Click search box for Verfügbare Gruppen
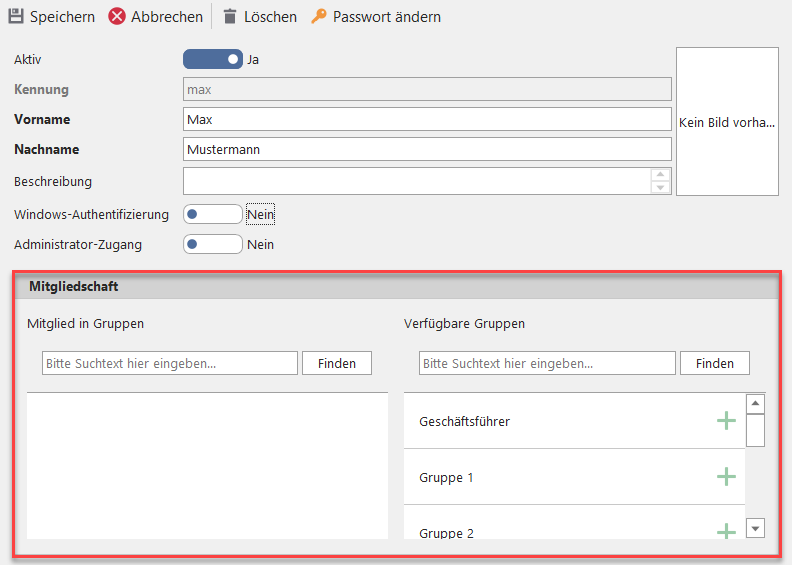This screenshot has height=565, width=792. tap(547, 363)
